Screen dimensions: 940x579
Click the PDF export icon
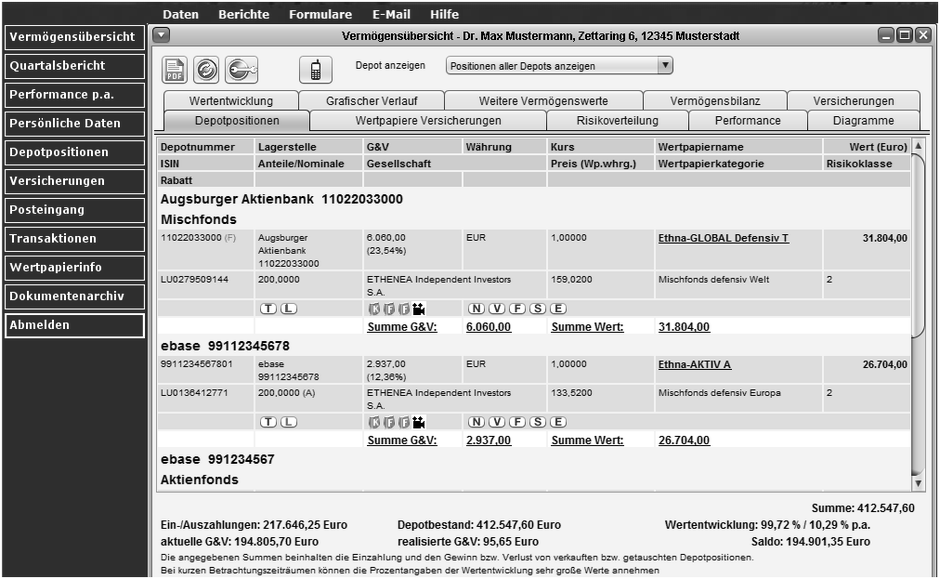175,69
